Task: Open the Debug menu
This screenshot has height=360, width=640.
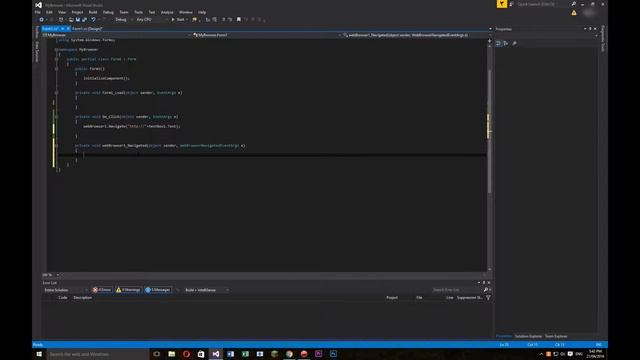Action: tap(108, 12)
